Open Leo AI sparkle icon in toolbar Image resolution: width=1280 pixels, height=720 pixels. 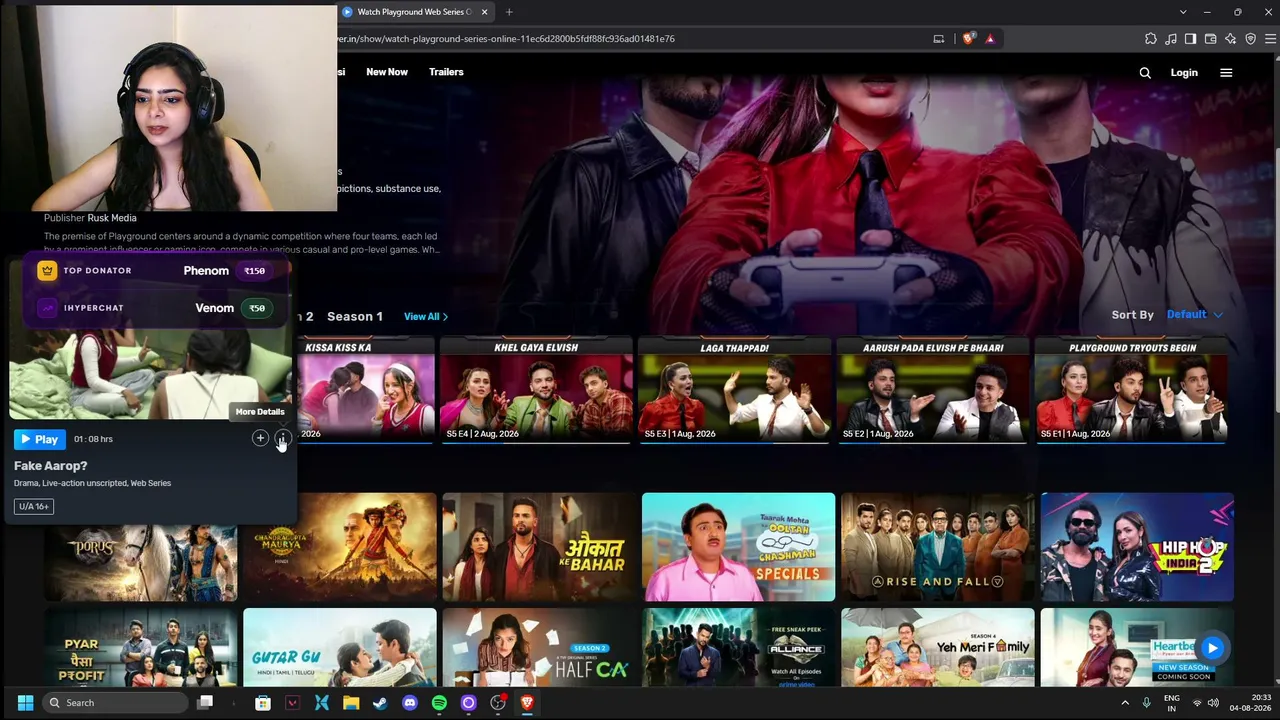point(1230,39)
